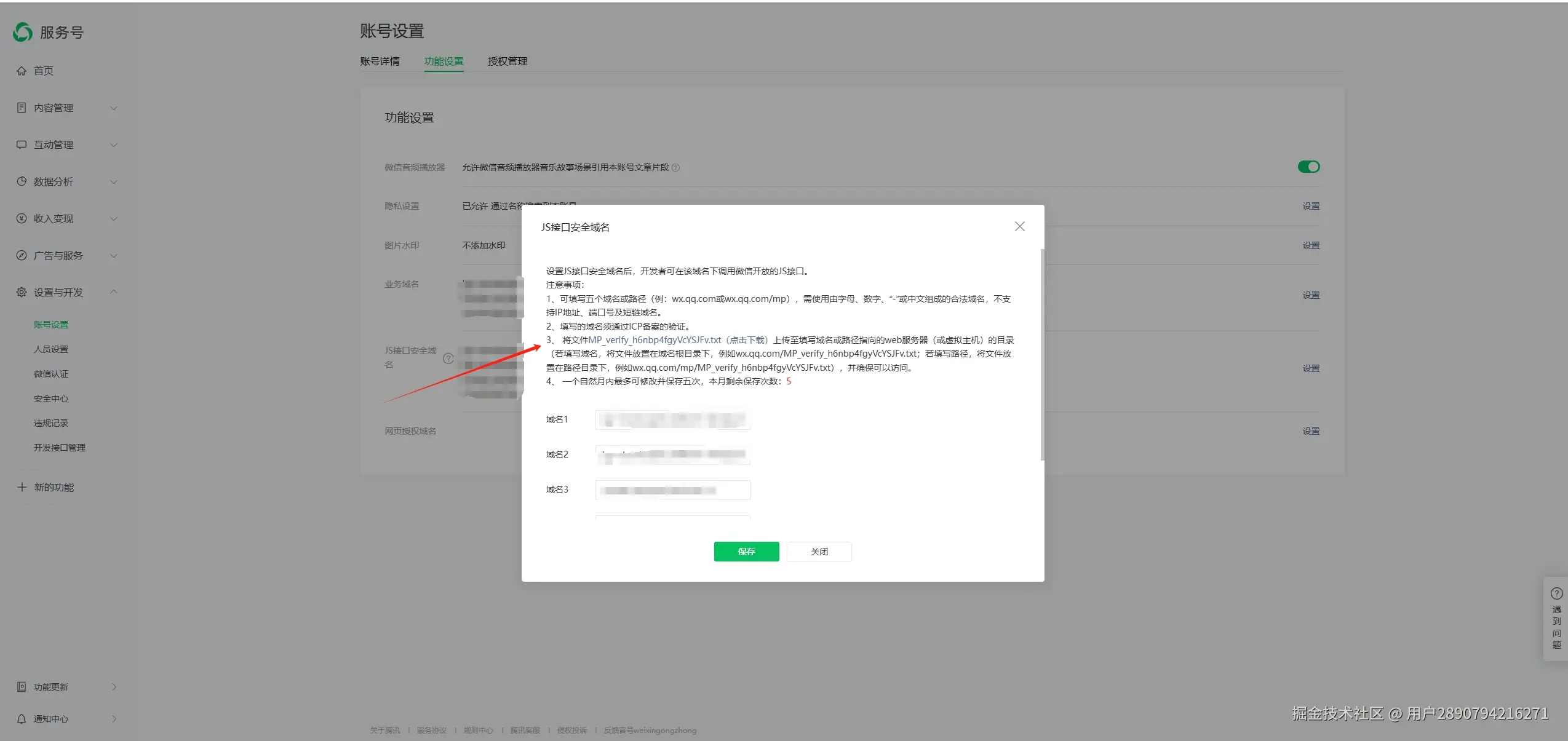Close the JS接口安全域名 dialog with X
The image size is (1568, 741).
point(1019,226)
